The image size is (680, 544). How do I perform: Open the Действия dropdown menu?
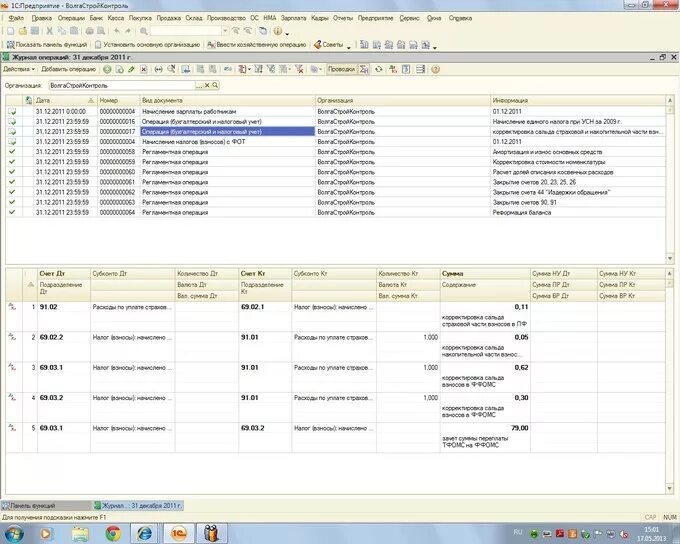[x=19, y=69]
